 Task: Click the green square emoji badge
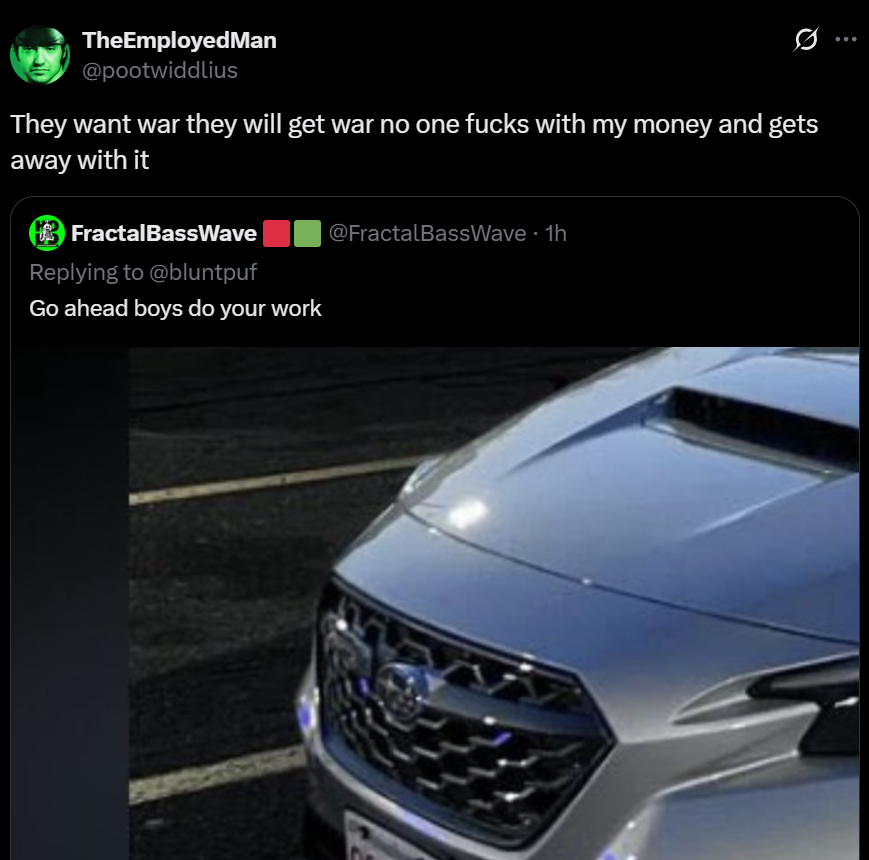[307, 233]
